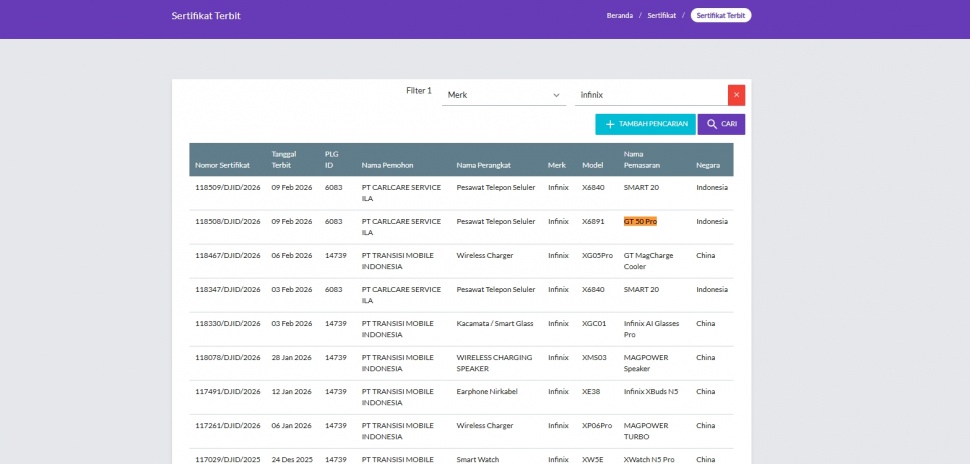Click Nomor Sertifikat column header
This screenshot has width=970, height=464.
tap(222, 165)
